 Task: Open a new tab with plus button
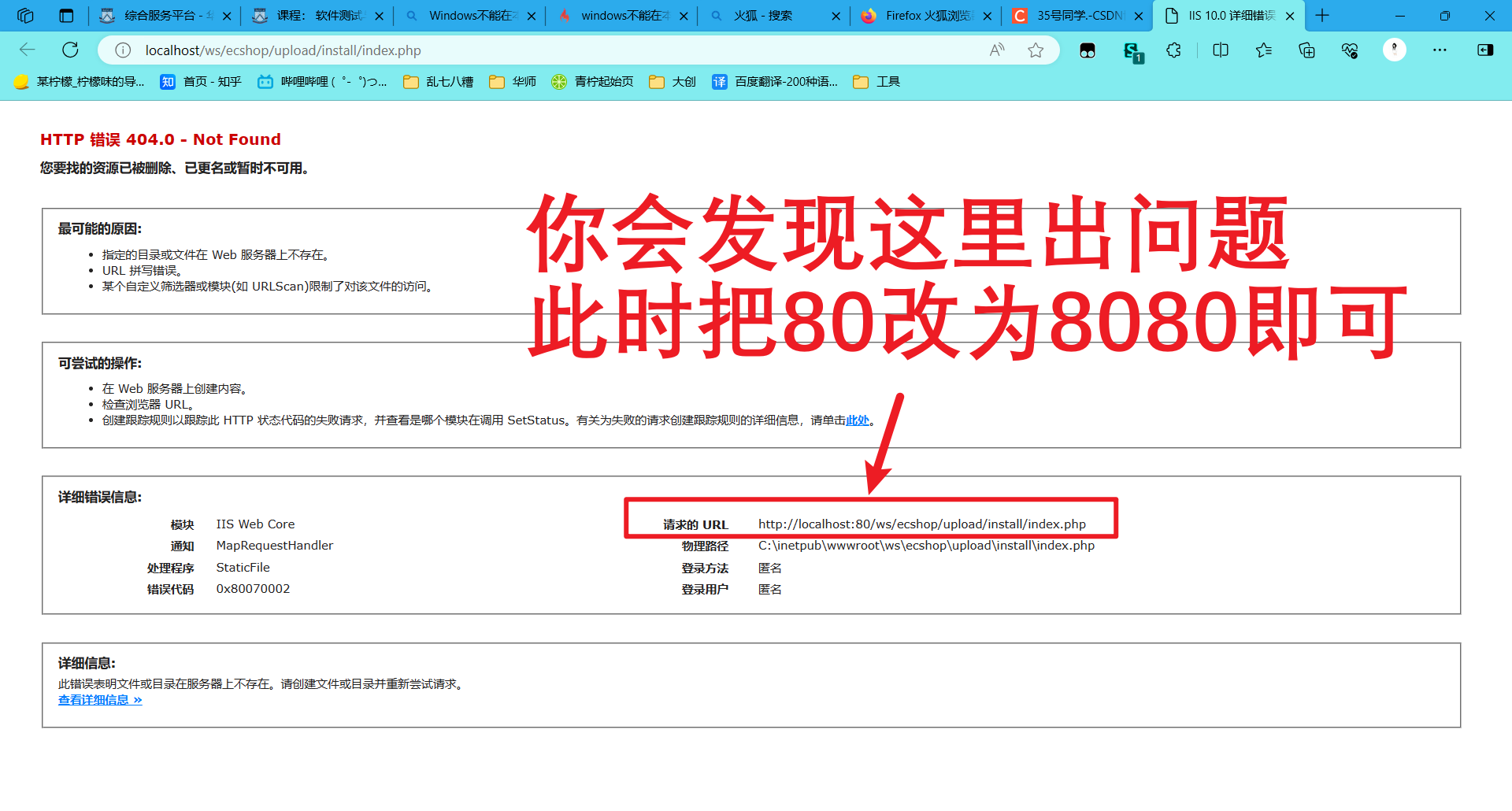1322,16
